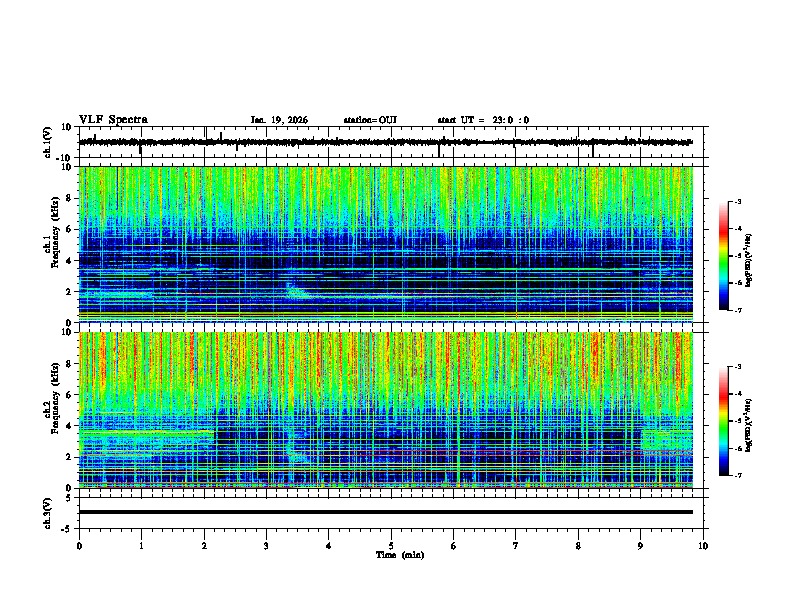Click inside the ch.2 spectrogram panel
The image size is (792, 612).
[386, 410]
